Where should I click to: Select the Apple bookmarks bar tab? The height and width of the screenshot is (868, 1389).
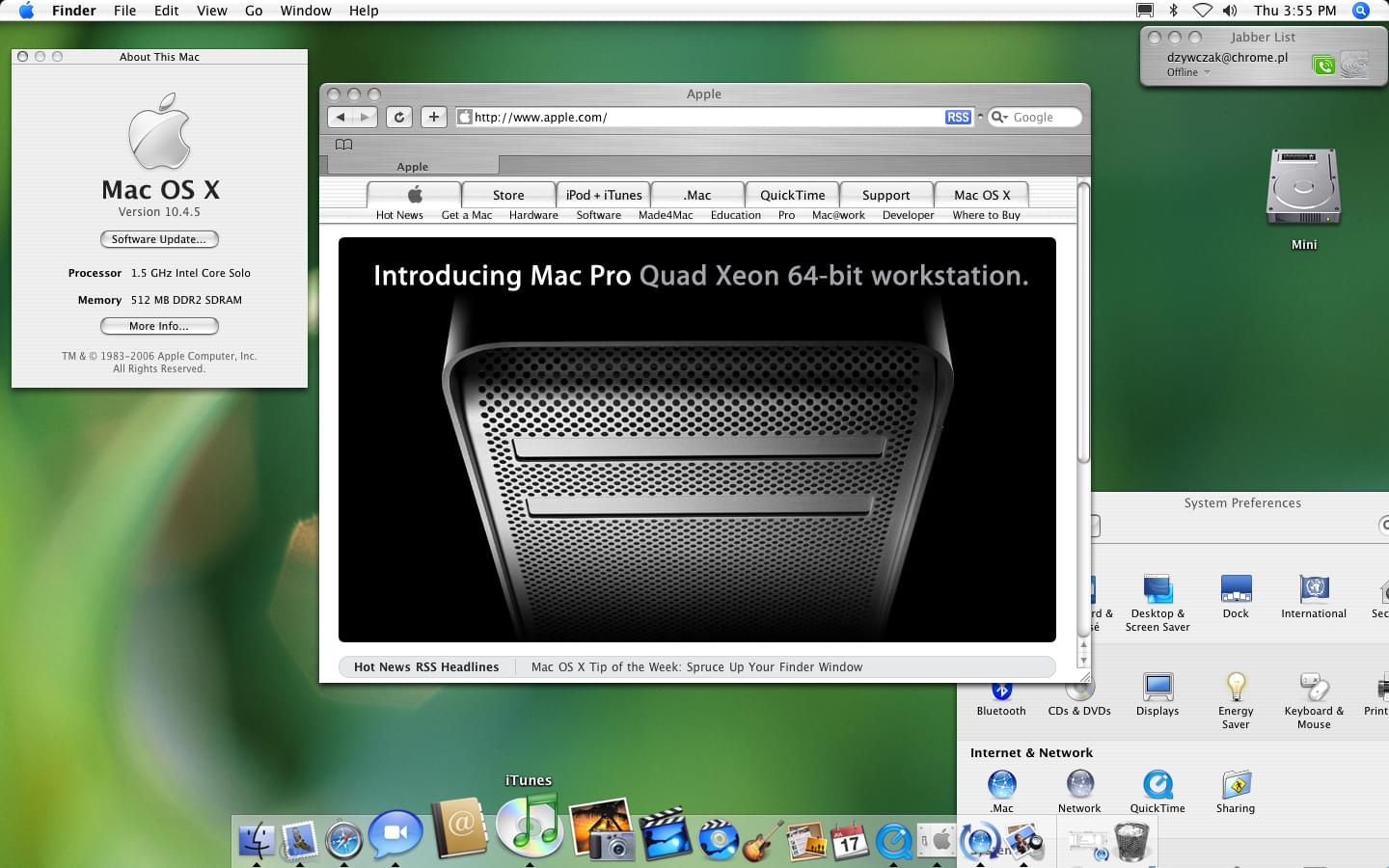coord(412,166)
